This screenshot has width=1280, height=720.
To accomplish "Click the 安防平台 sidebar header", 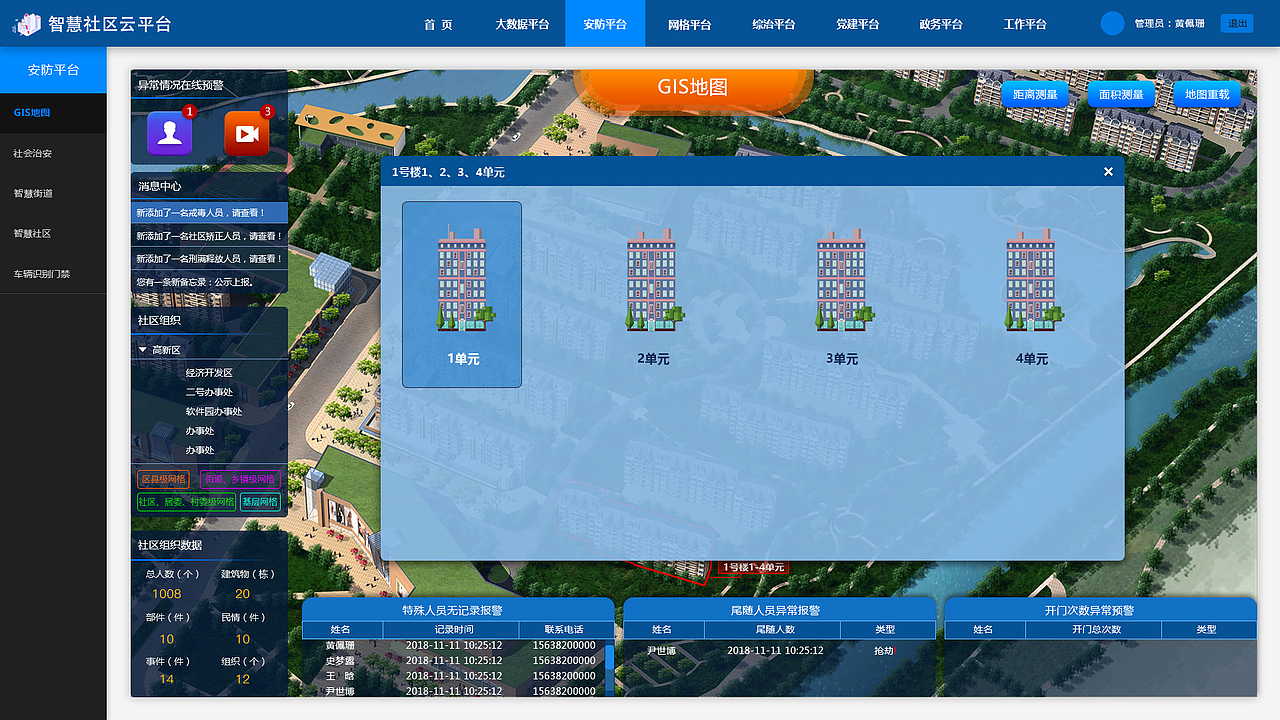I will (x=53, y=70).
